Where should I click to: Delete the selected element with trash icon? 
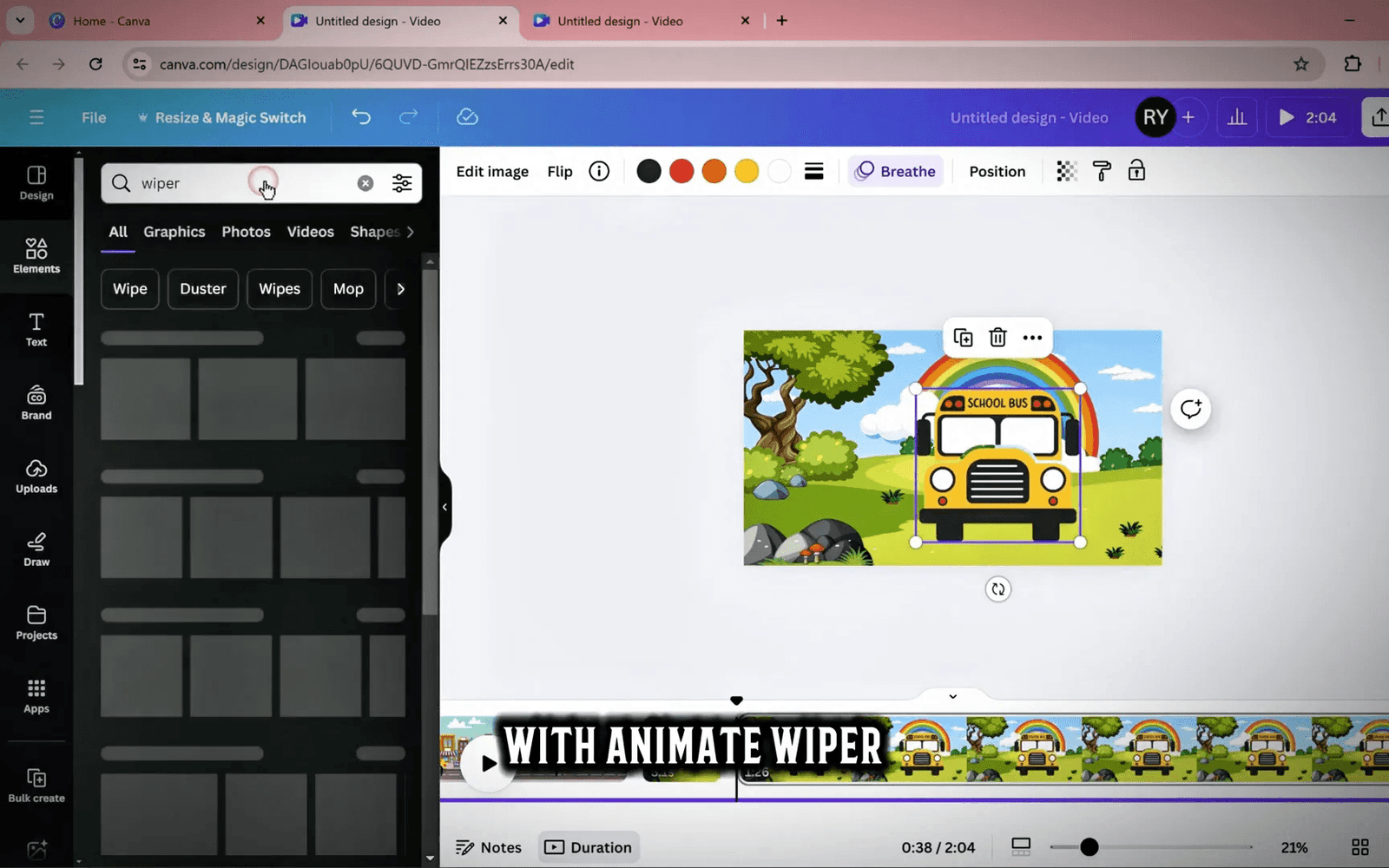(x=997, y=338)
